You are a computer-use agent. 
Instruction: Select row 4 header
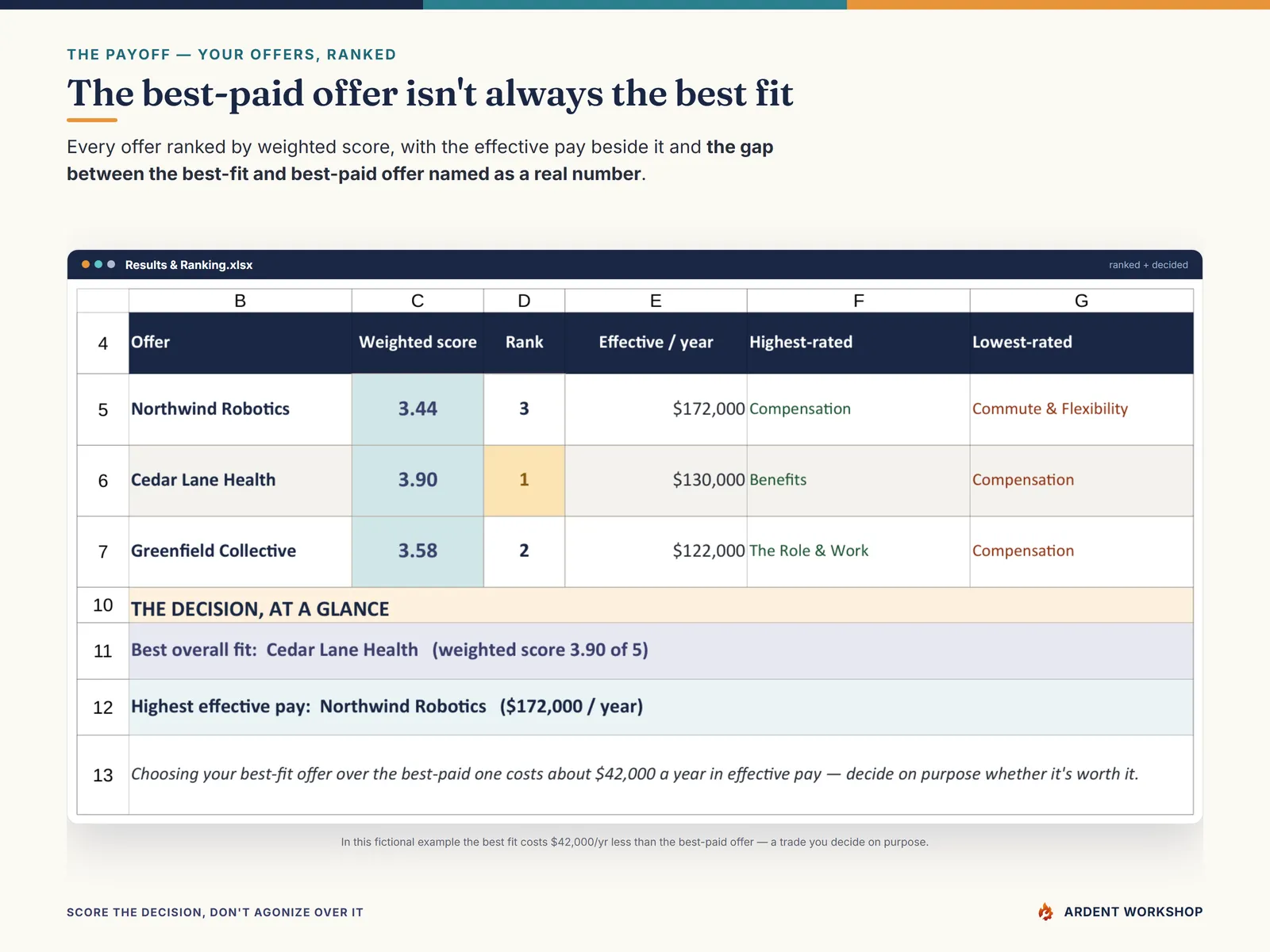click(103, 344)
